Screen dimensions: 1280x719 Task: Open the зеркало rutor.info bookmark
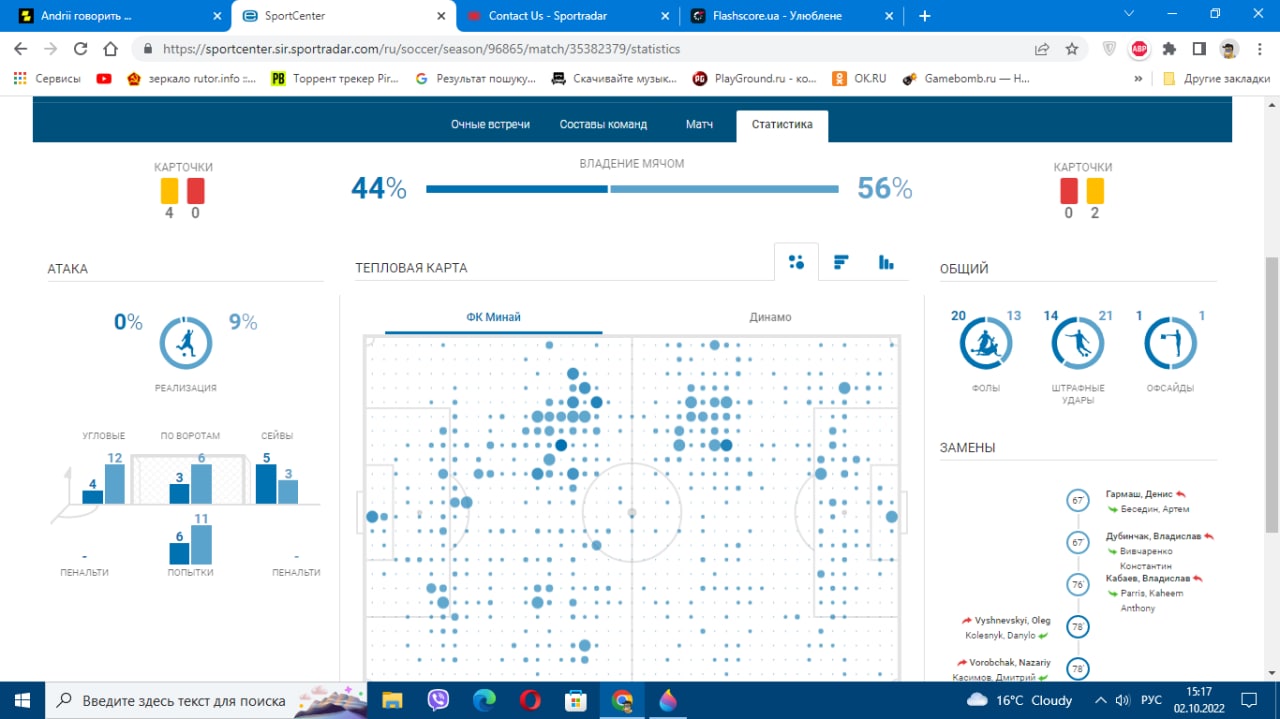pyautogui.click(x=191, y=79)
